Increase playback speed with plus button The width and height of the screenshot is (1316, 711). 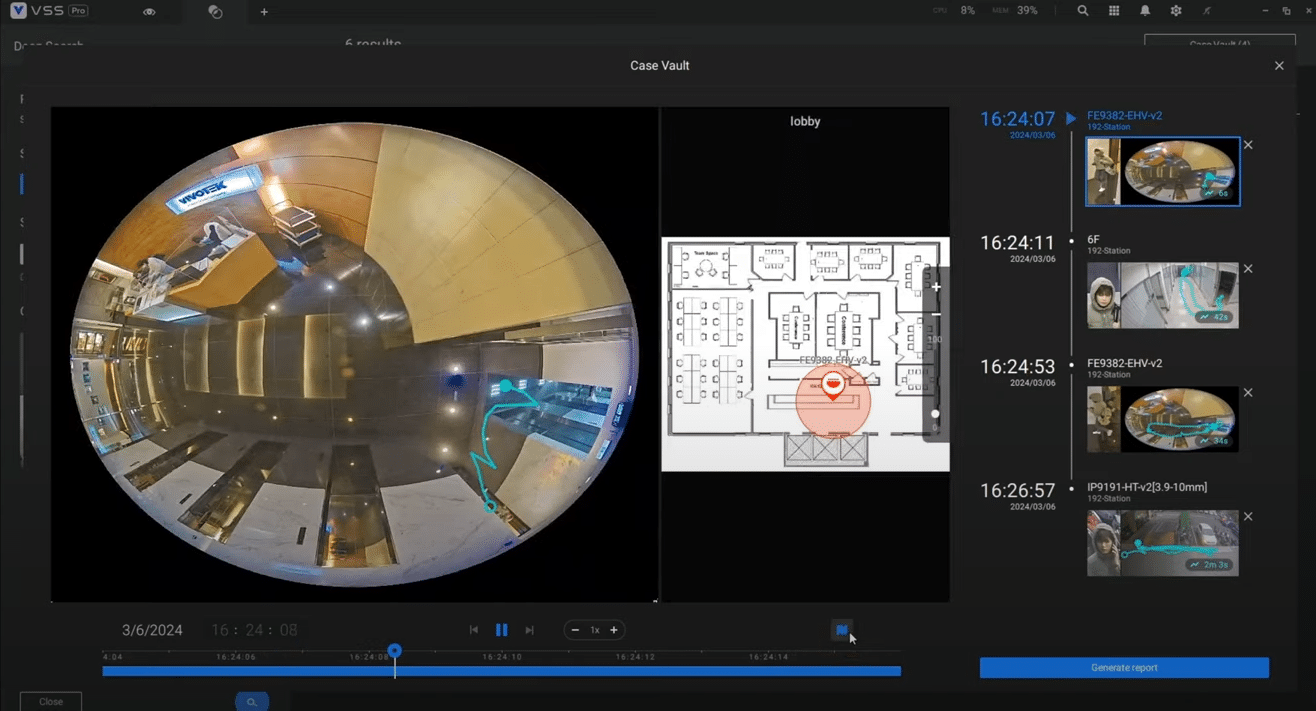pyautogui.click(x=614, y=630)
